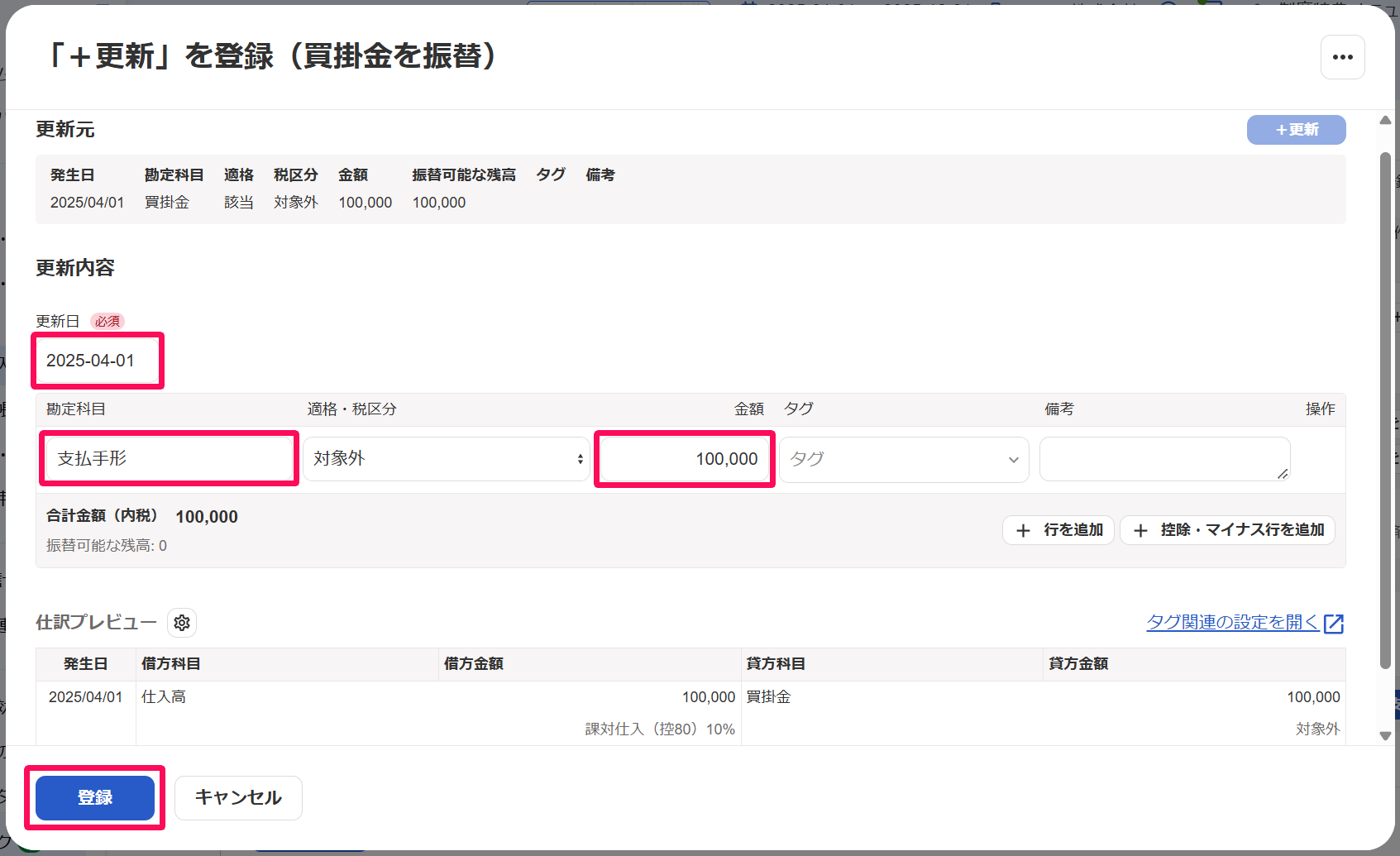Click the 更新日 date field 2025-04-01
Image resolution: width=1400 pixels, height=856 pixels.
click(x=98, y=361)
